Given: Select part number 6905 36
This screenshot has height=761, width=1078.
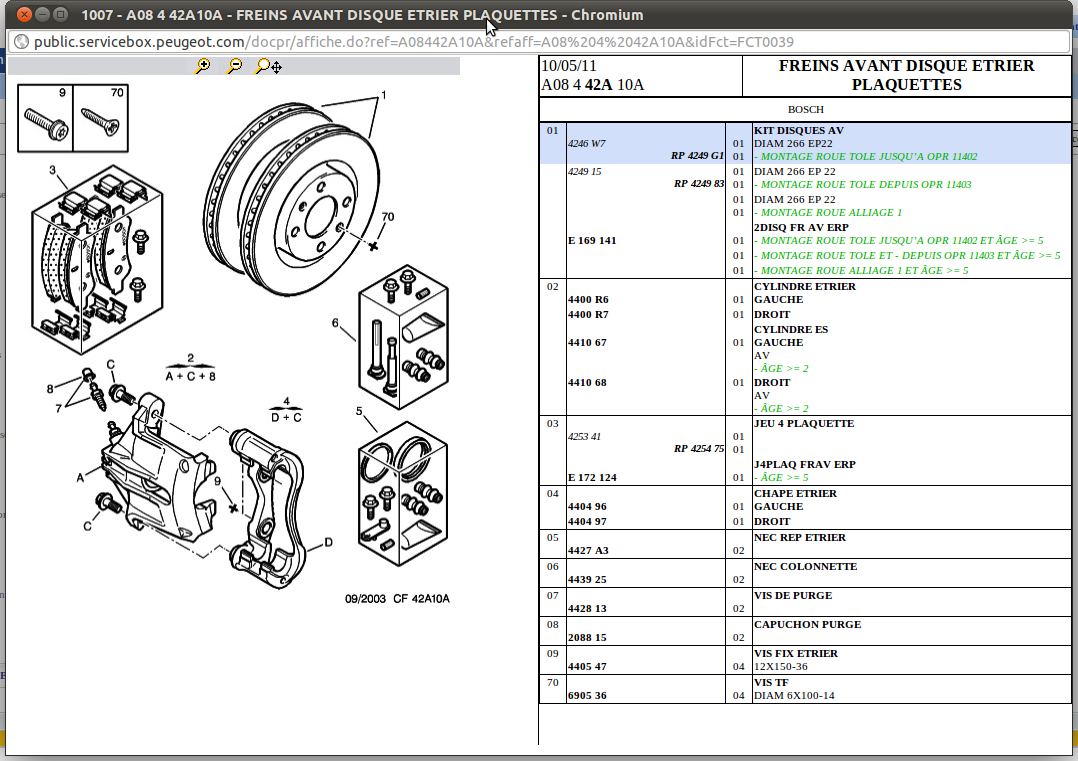Looking at the screenshot, I should point(587,695).
